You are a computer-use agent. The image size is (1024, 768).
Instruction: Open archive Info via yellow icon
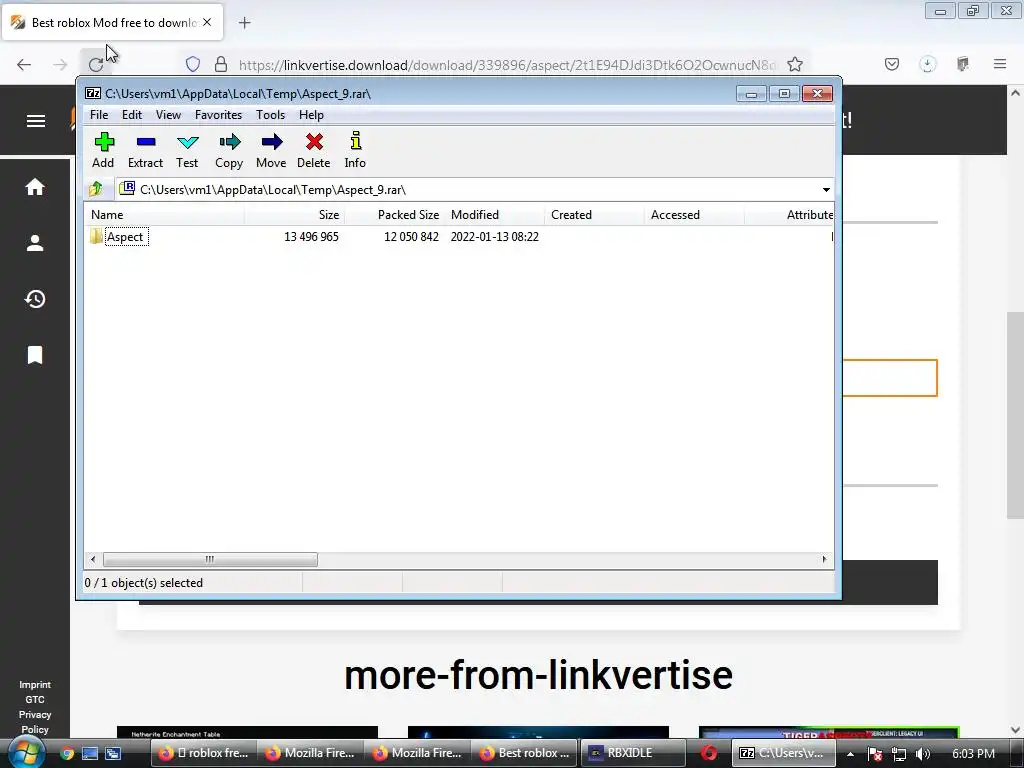pyautogui.click(x=355, y=150)
